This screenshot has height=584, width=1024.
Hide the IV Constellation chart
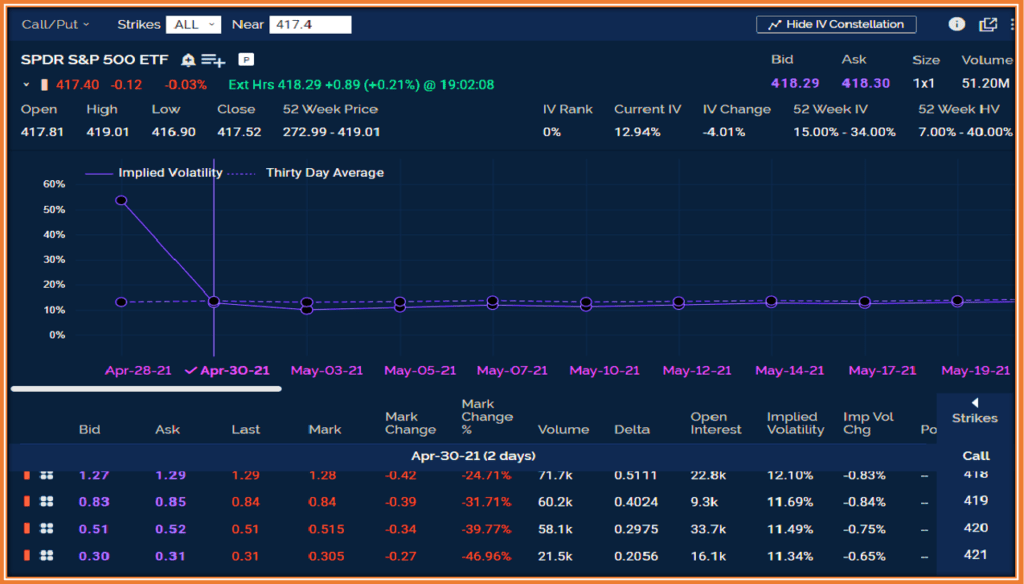point(835,24)
